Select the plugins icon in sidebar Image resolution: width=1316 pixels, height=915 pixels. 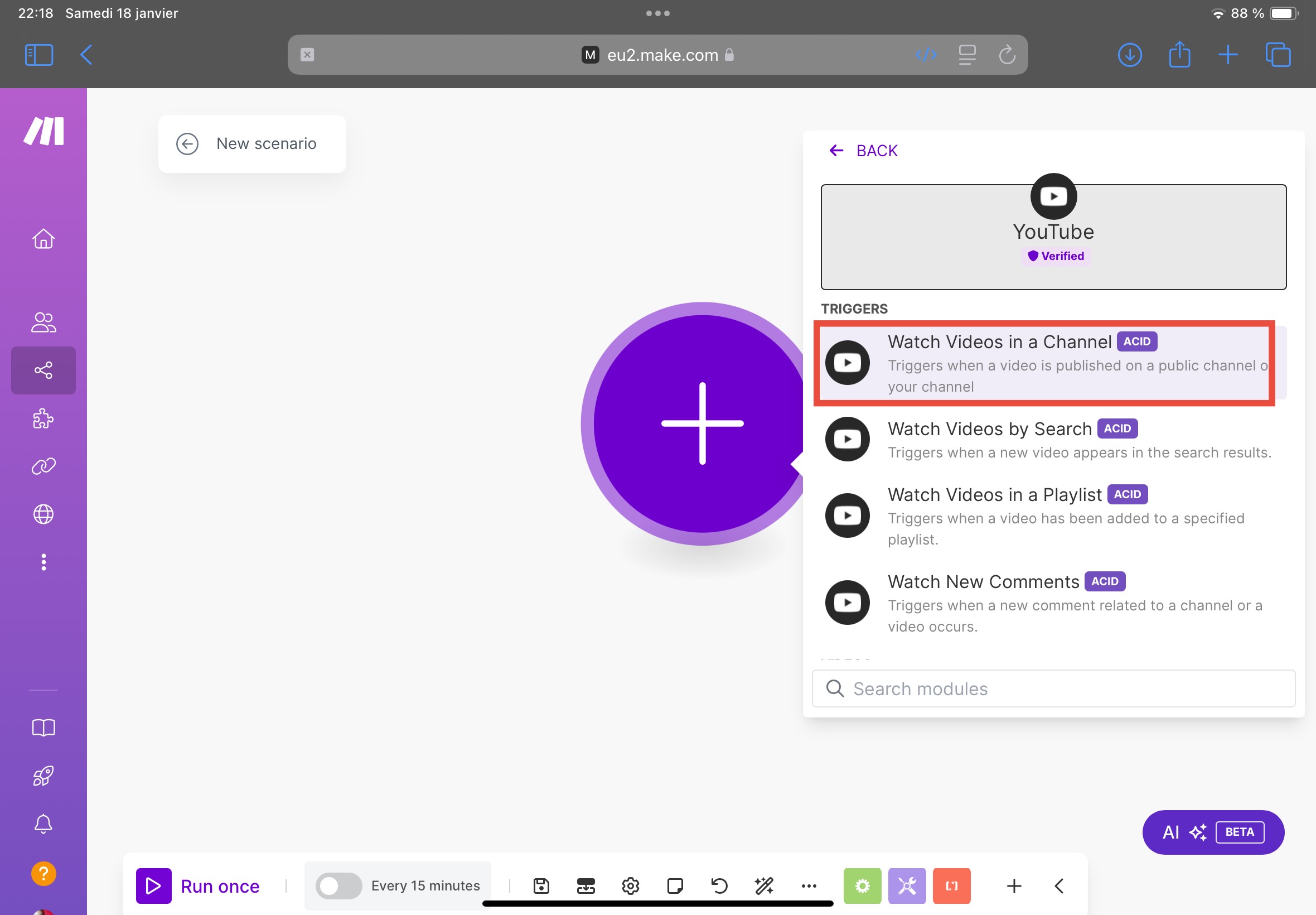click(43, 418)
